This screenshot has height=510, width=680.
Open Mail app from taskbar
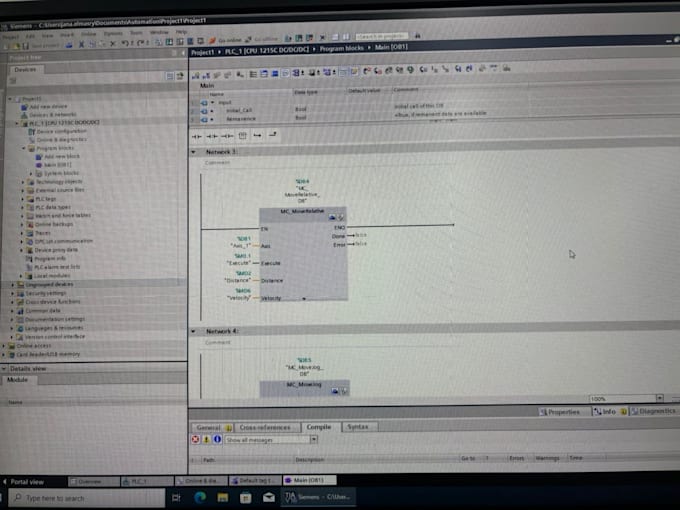click(269, 497)
